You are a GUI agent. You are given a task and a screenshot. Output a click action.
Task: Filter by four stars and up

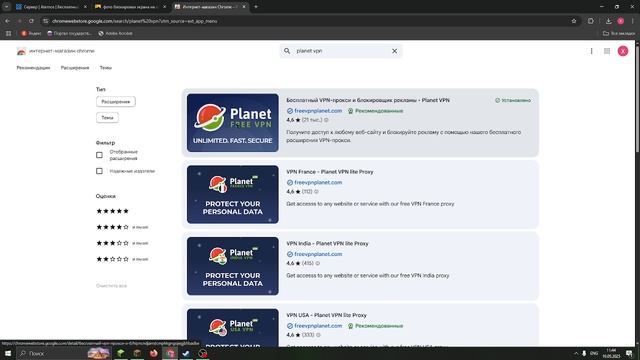(x=122, y=227)
